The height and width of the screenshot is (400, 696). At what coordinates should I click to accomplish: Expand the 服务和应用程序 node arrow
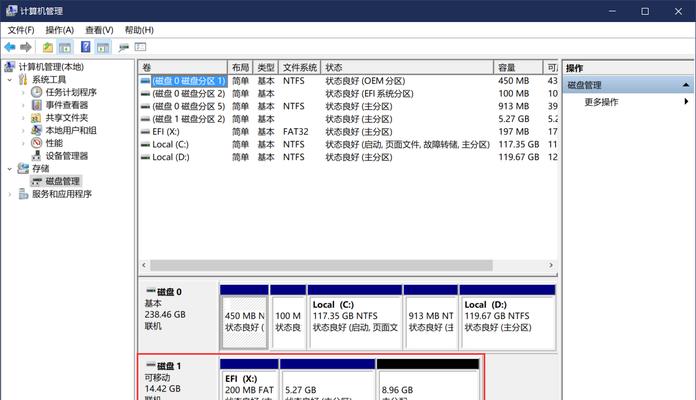point(10,194)
